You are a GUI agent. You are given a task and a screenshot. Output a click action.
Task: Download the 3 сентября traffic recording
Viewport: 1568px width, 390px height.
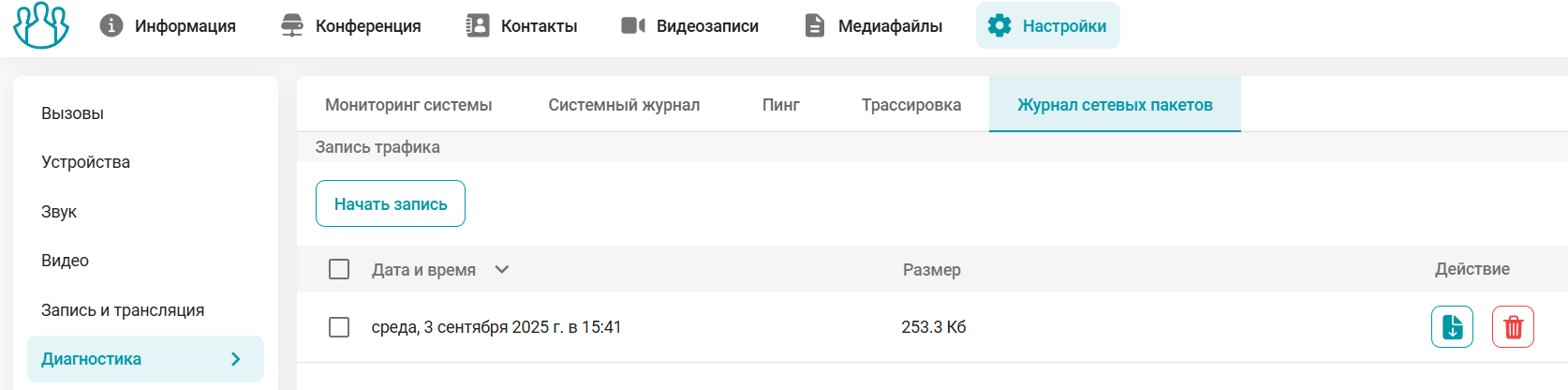point(1452,327)
